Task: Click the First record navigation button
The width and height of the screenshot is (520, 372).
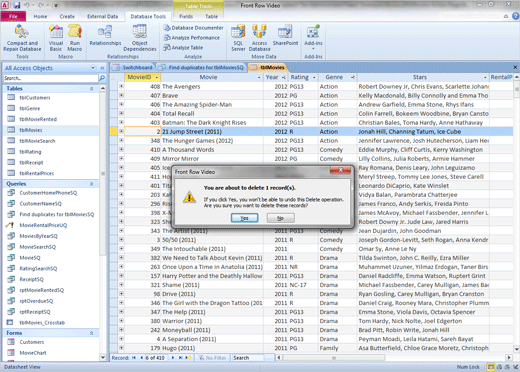Action: pos(134,358)
